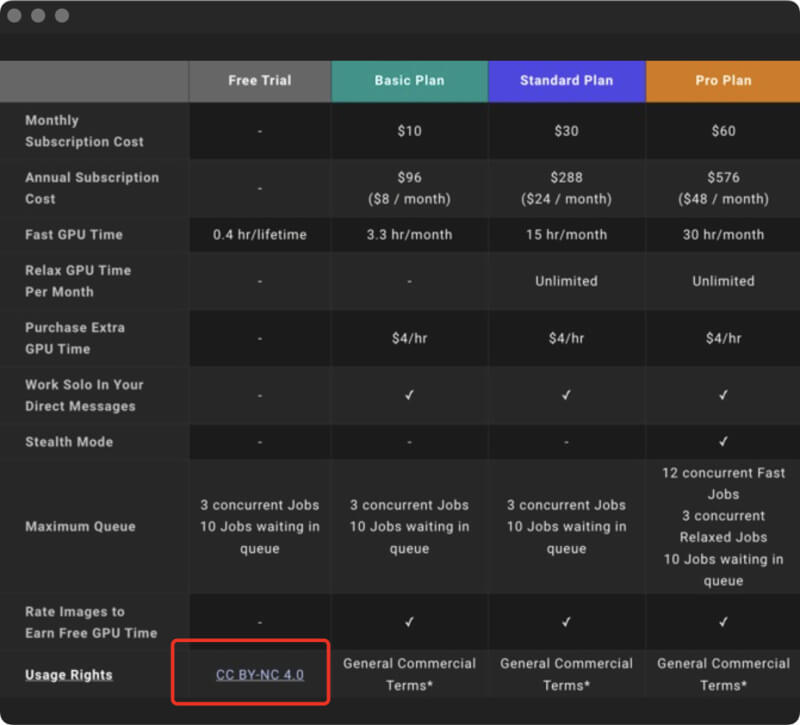Click the Usage Rights row label link
Image resolution: width=800 pixels, height=725 pixels.
click(69, 675)
